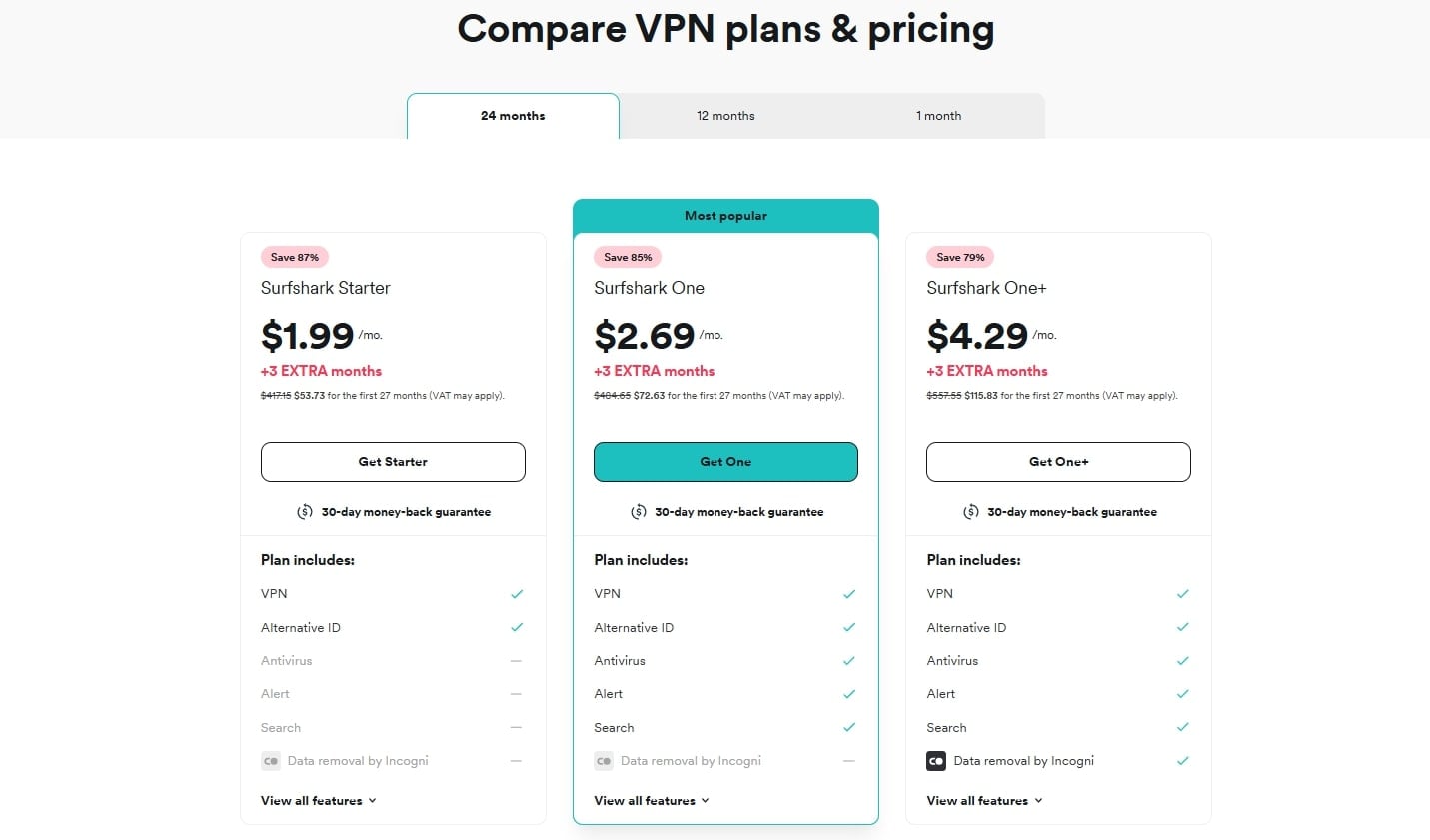Expand View all features for Surfshark One+
The image size is (1430, 840).
tap(984, 801)
